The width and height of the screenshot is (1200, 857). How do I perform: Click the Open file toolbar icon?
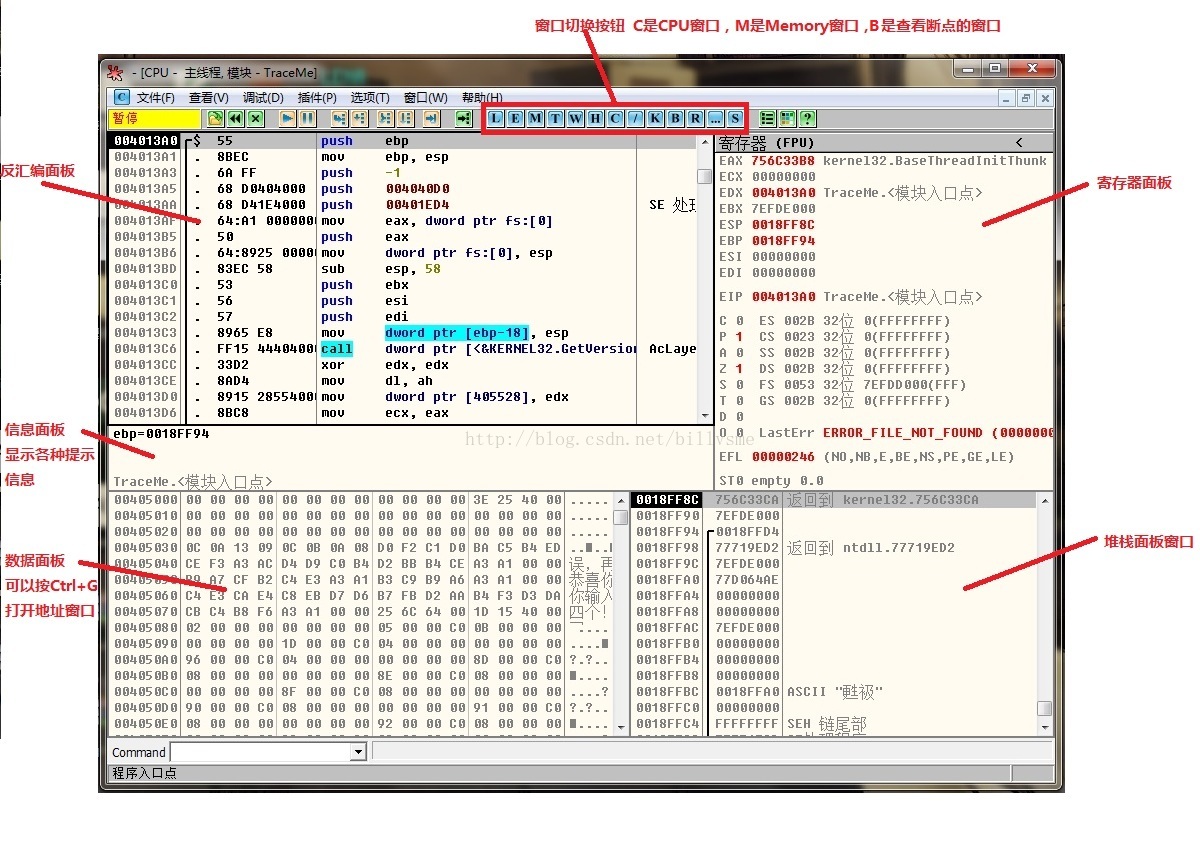point(215,118)
